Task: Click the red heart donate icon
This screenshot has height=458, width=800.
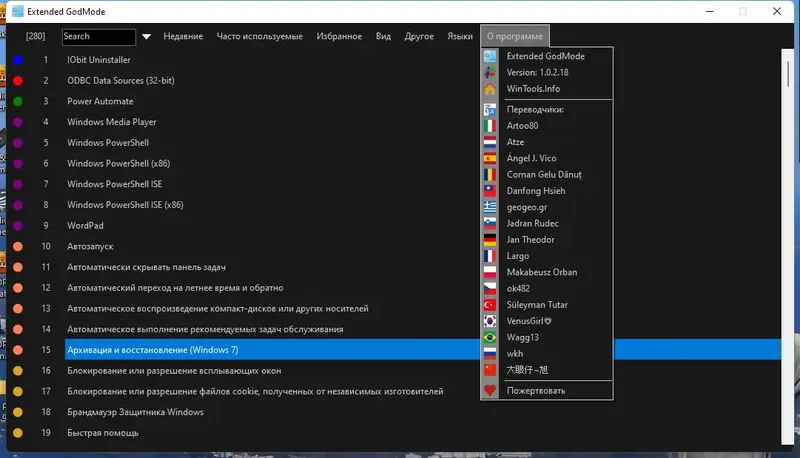Action: point(490,391)
